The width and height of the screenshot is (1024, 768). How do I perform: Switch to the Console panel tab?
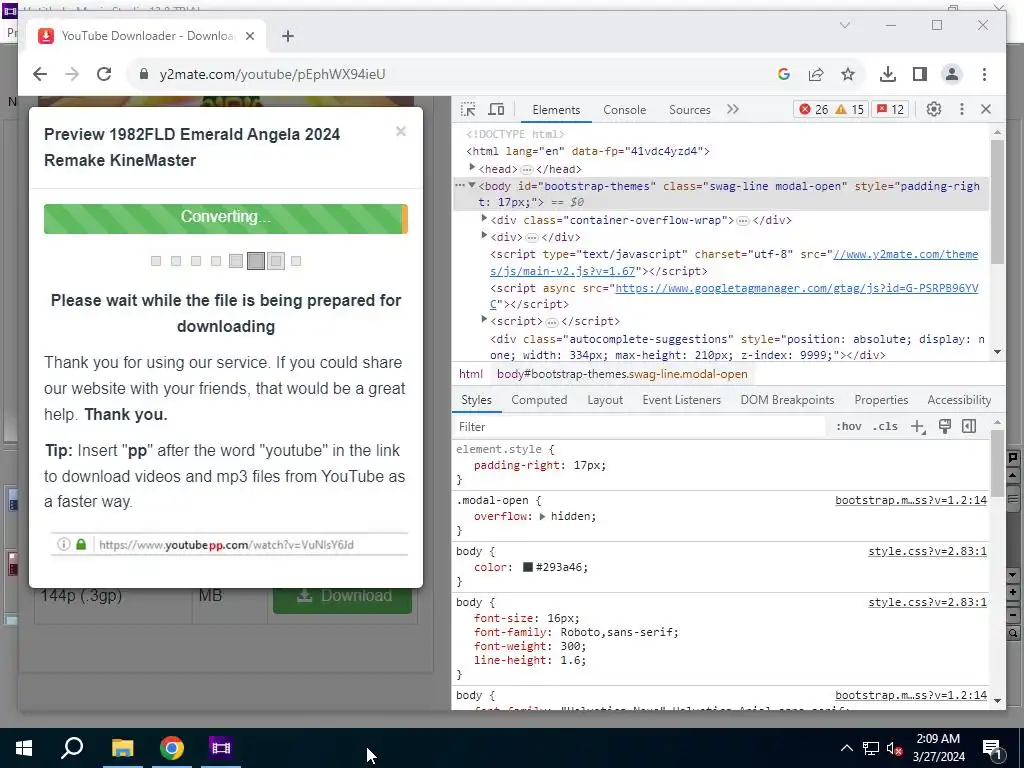point(624,110)
